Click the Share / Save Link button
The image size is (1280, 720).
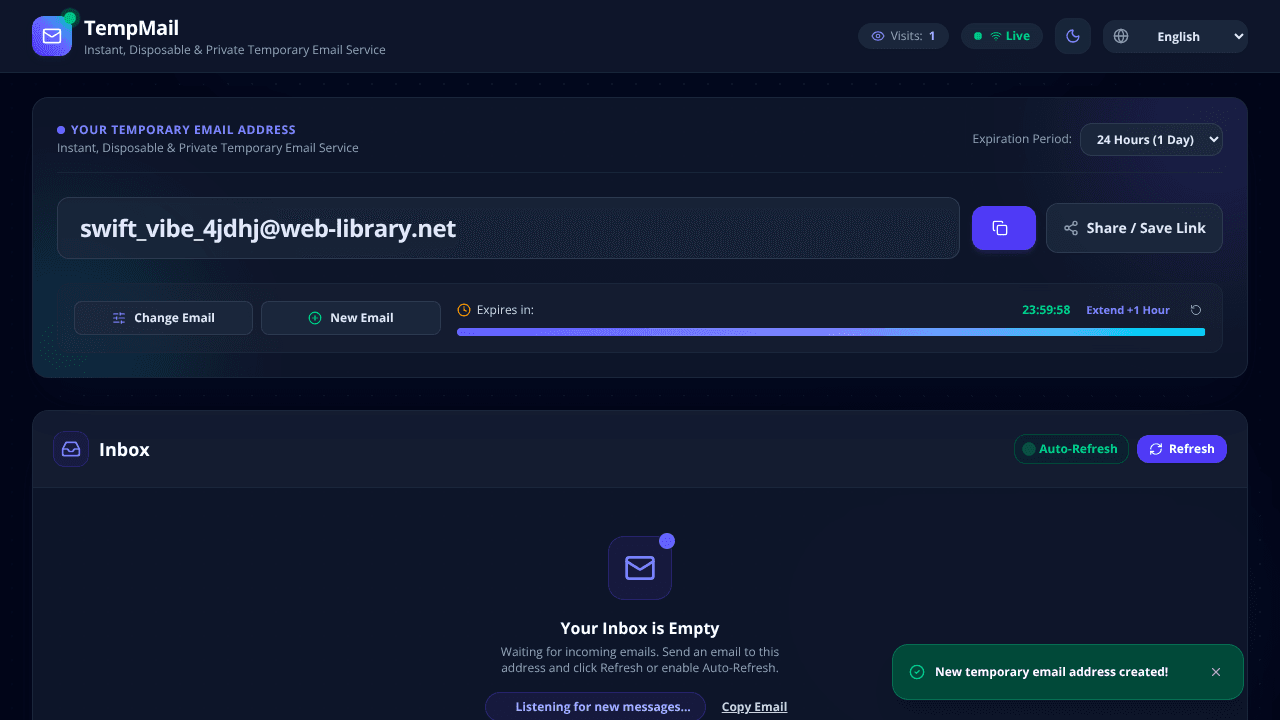click(x=1134, y=228)
